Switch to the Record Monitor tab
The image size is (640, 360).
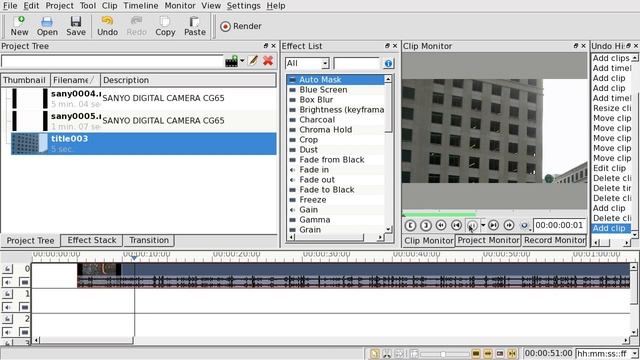point(554,240)
